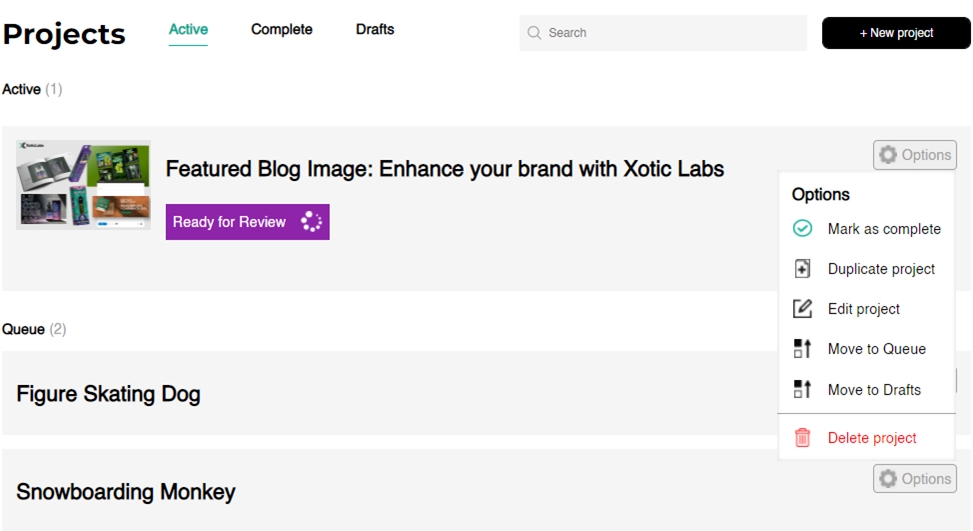Image resolution: width=973 pixels, height=531 pixels.
Task: Open Options dropdown for Xotic Labs project
Action: coord(915,154)
